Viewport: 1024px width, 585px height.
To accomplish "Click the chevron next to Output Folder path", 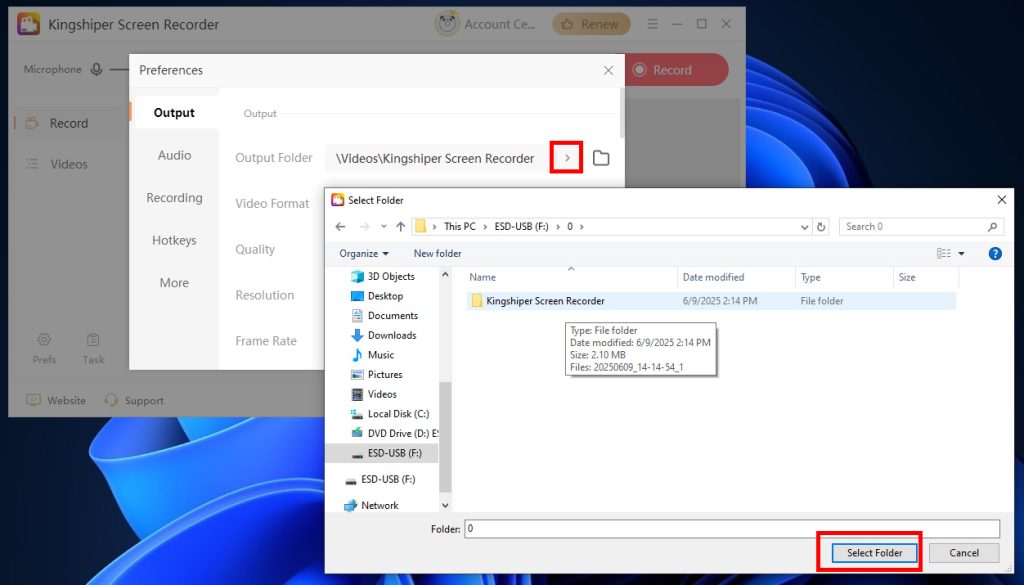I will (x=566, y=157).
